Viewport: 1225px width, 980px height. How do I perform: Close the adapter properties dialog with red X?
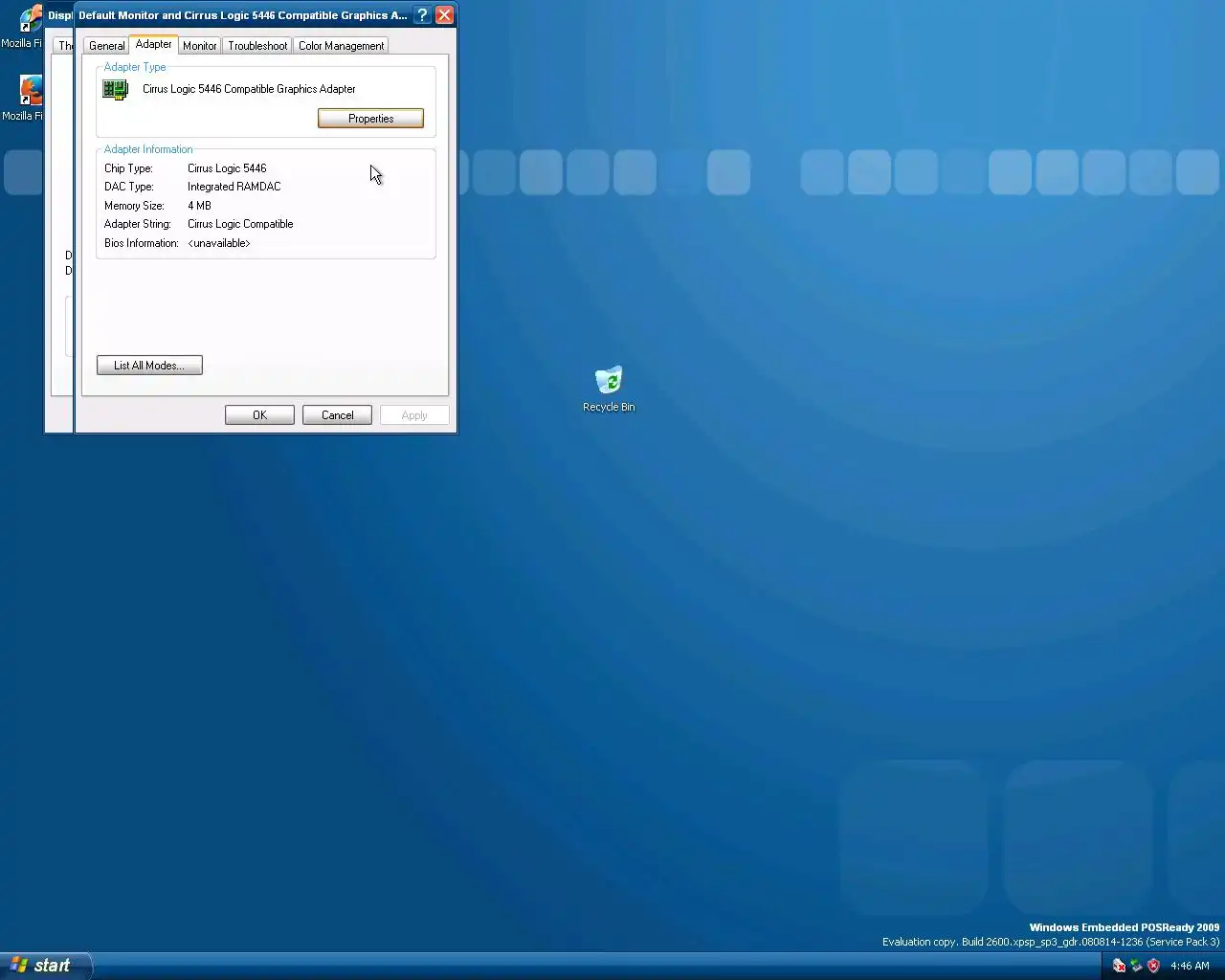[444, 15]
